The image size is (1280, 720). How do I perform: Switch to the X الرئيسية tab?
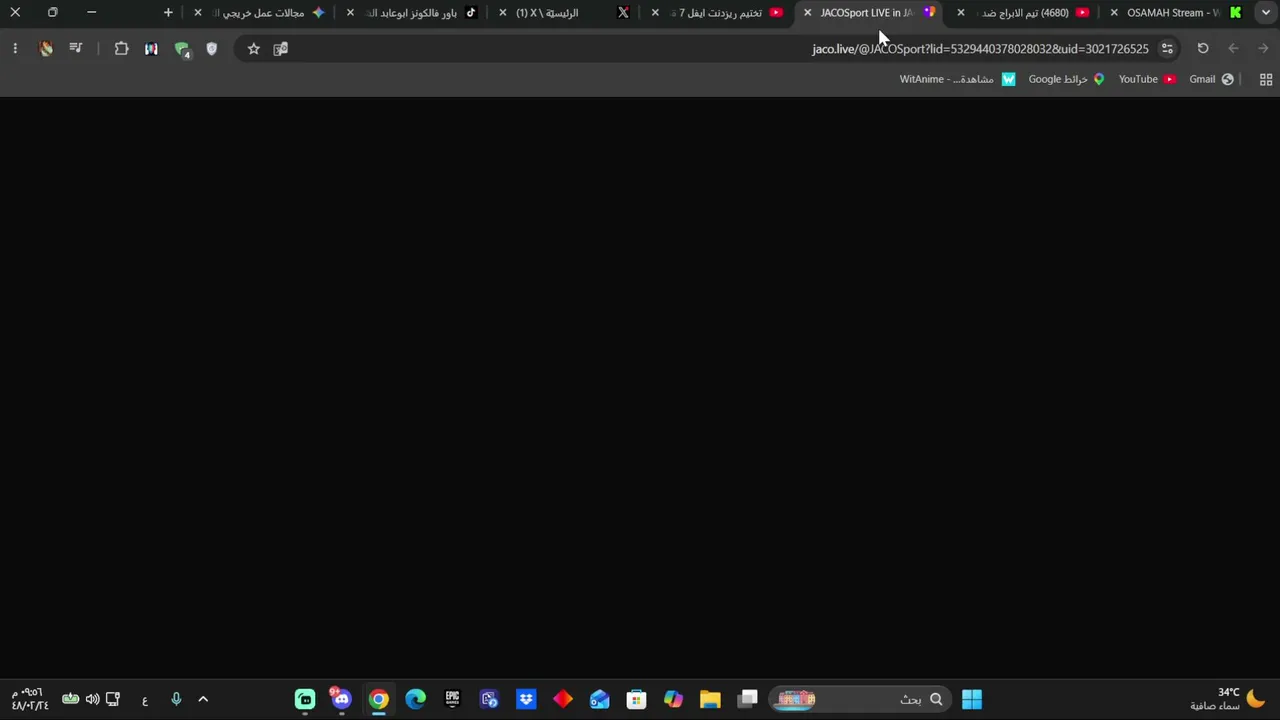(565, 13)
